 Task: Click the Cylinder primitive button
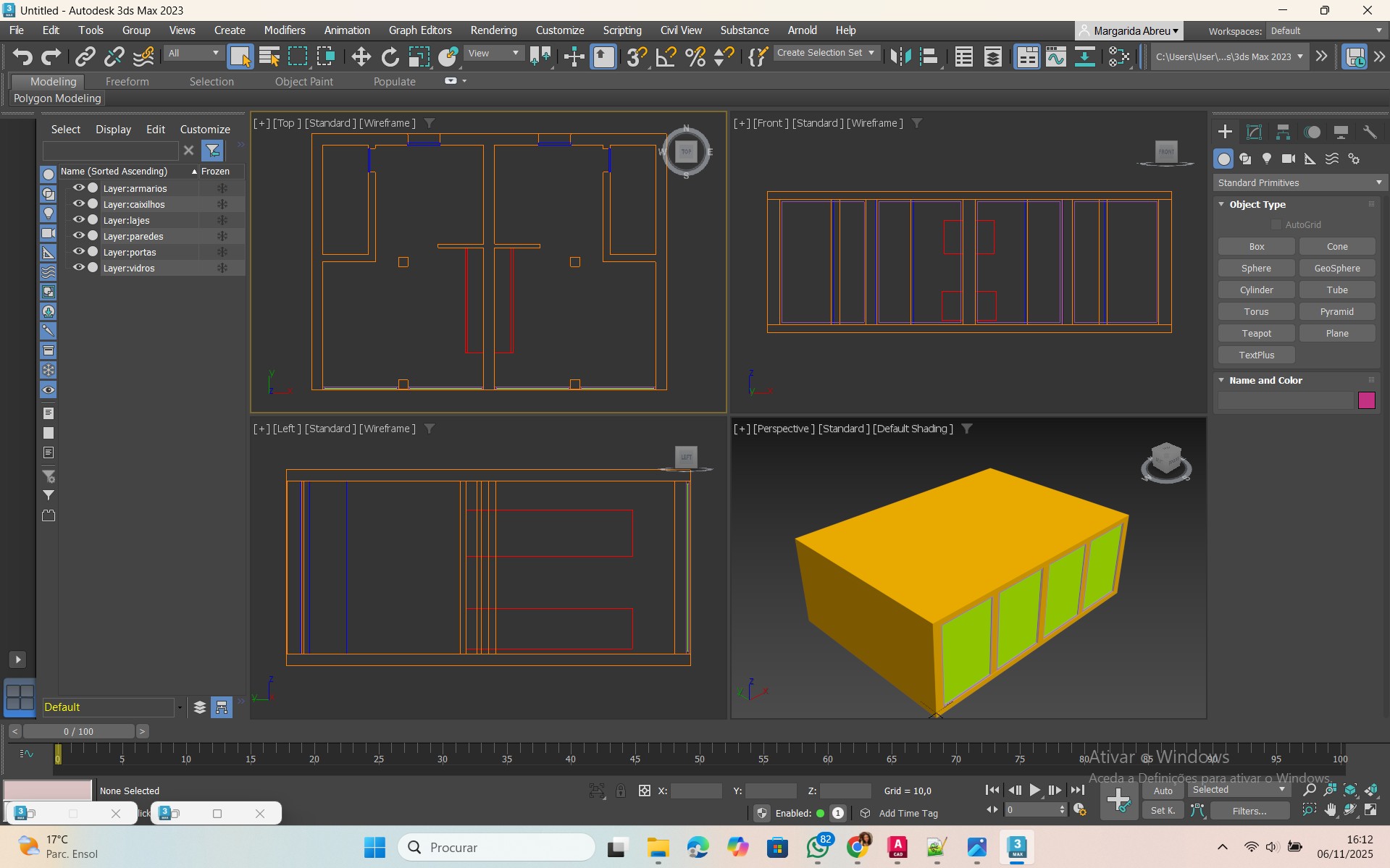point(1256,290)
